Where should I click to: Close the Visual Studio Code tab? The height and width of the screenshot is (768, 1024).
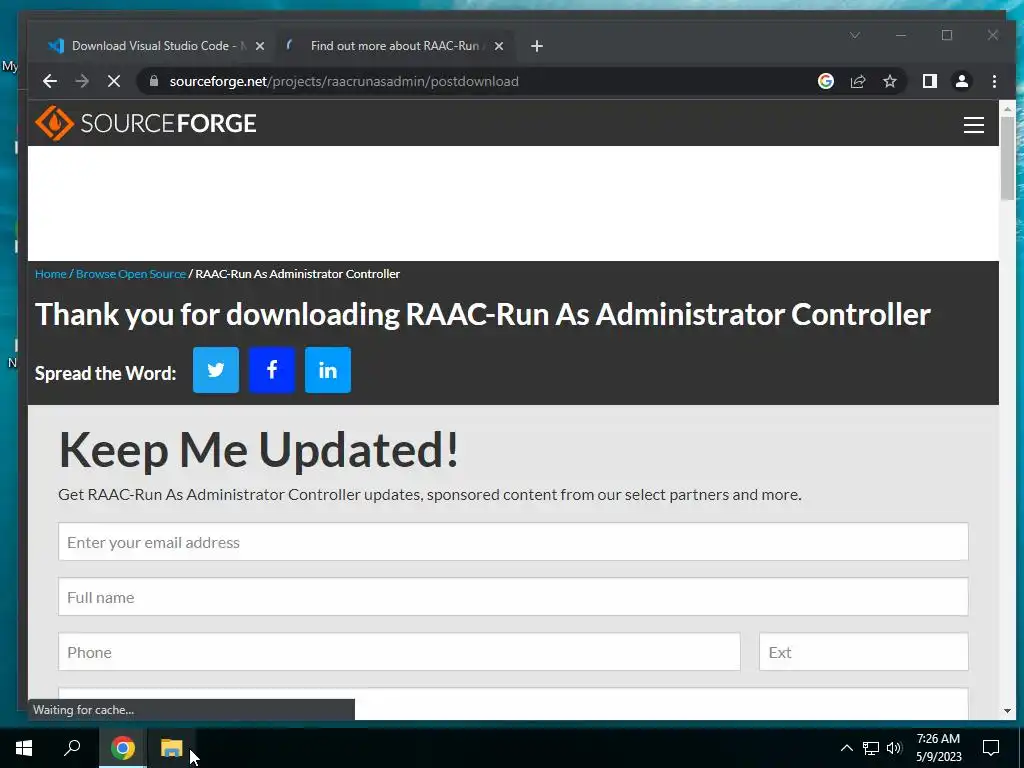click(x=260, y=46)
